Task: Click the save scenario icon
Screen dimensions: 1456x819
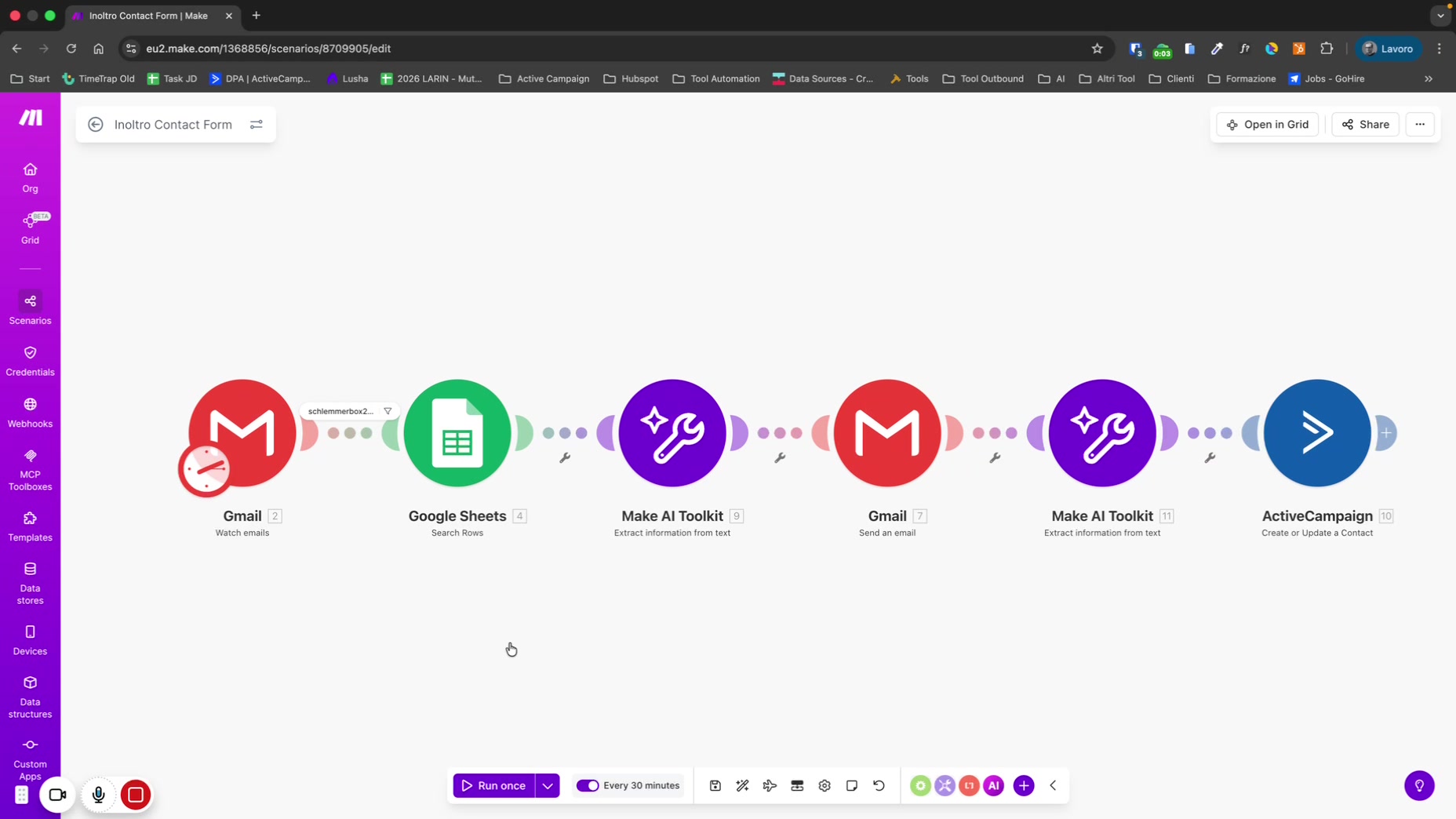Action: 715,785
